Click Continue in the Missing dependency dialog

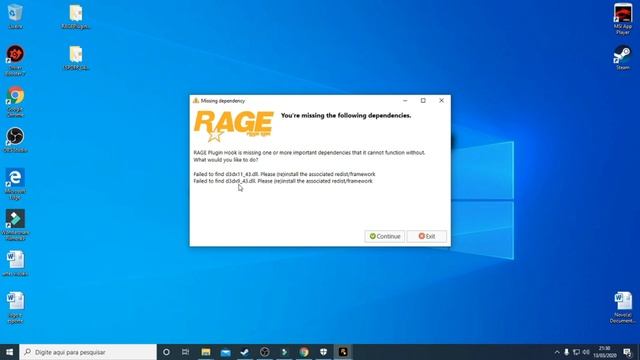click(x=384, y=236)
